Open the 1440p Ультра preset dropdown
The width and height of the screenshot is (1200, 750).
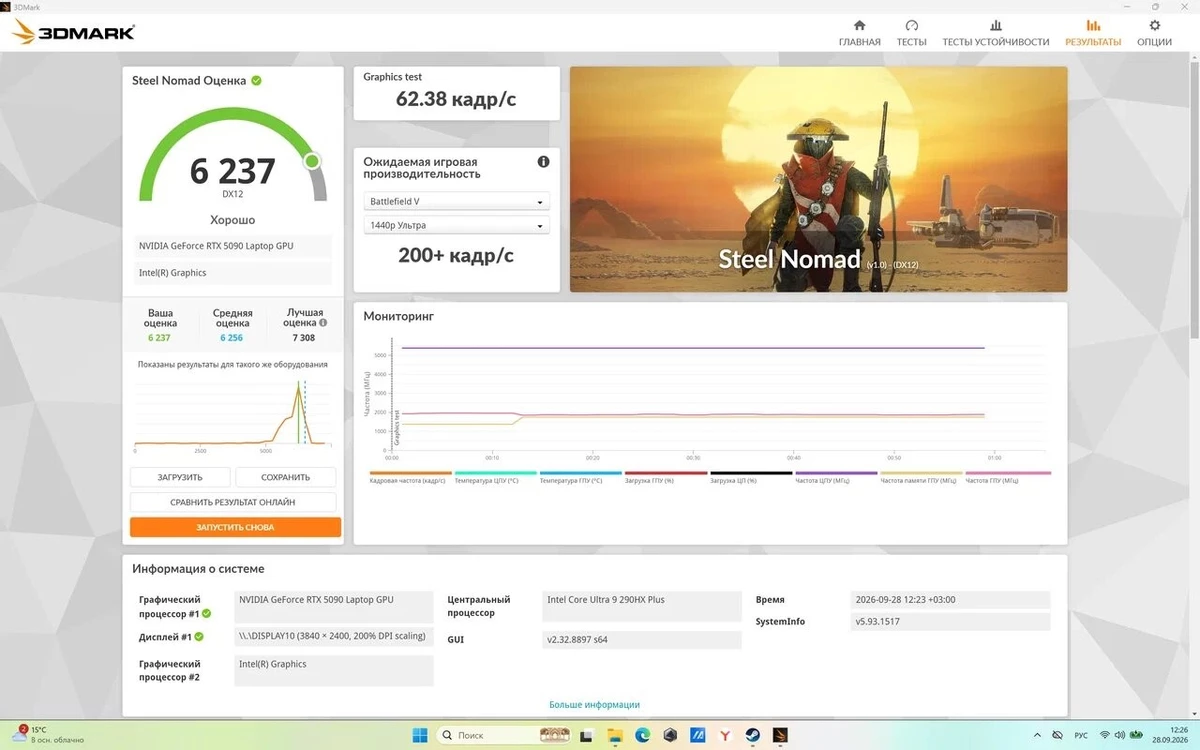(456, 226)
